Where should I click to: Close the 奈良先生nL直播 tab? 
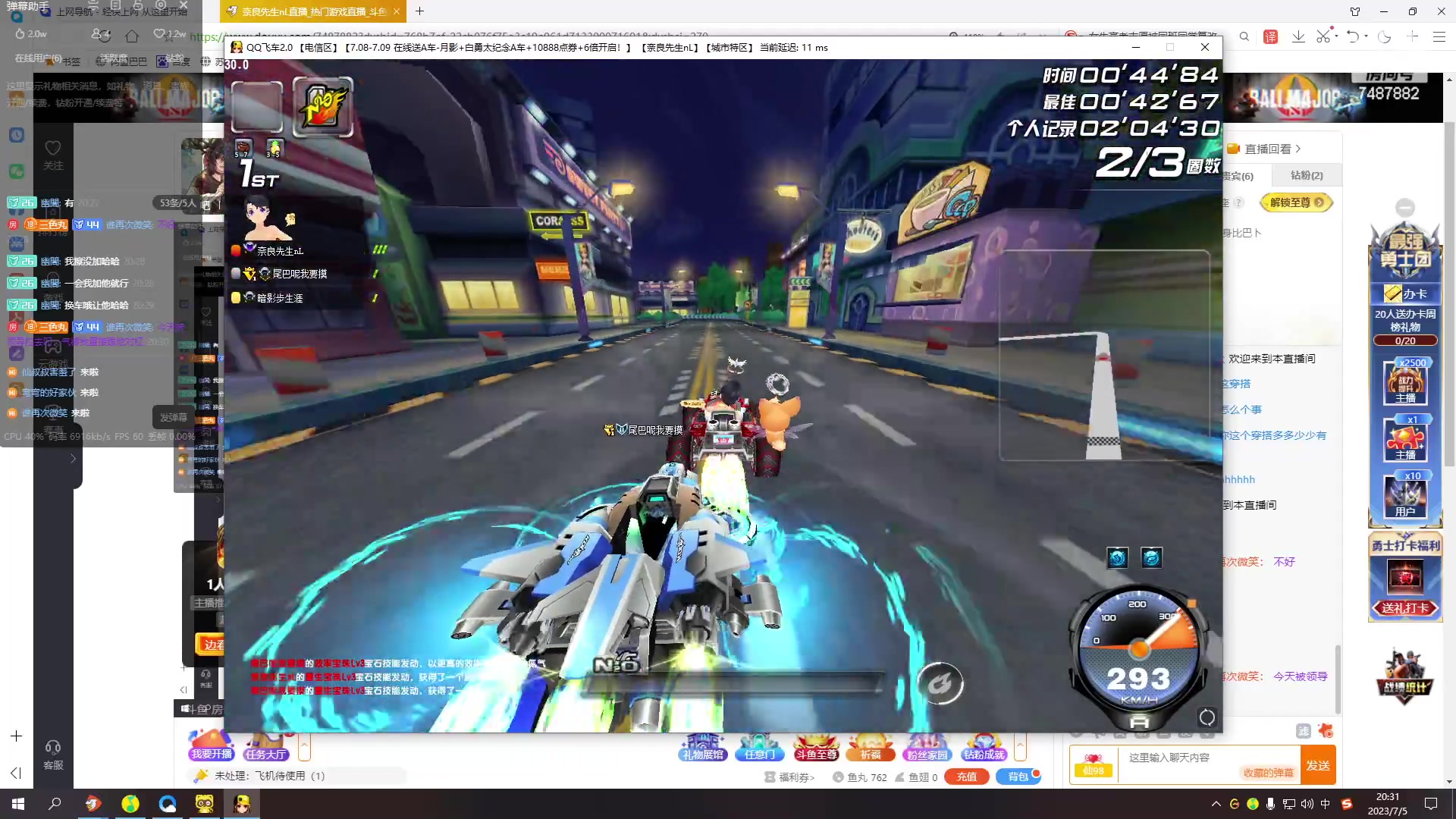click(396, 11)
